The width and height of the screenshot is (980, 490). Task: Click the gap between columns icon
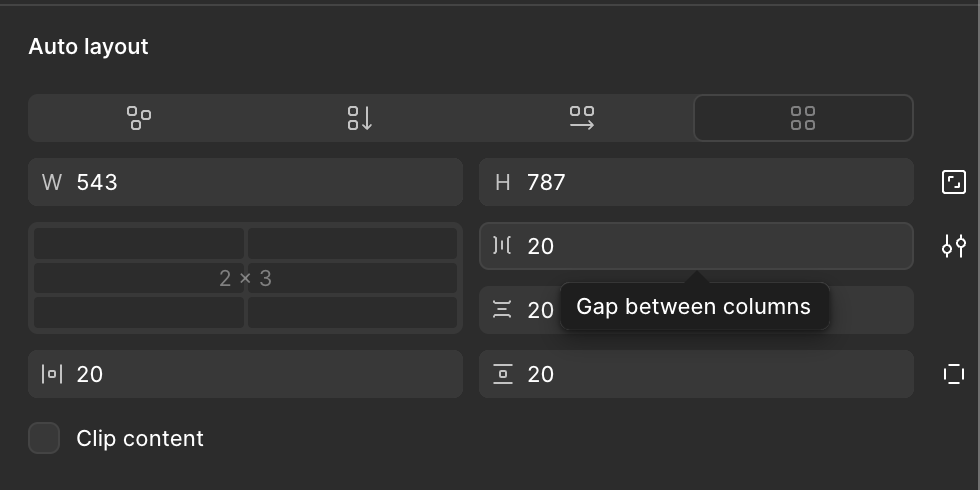click(502, 246)
